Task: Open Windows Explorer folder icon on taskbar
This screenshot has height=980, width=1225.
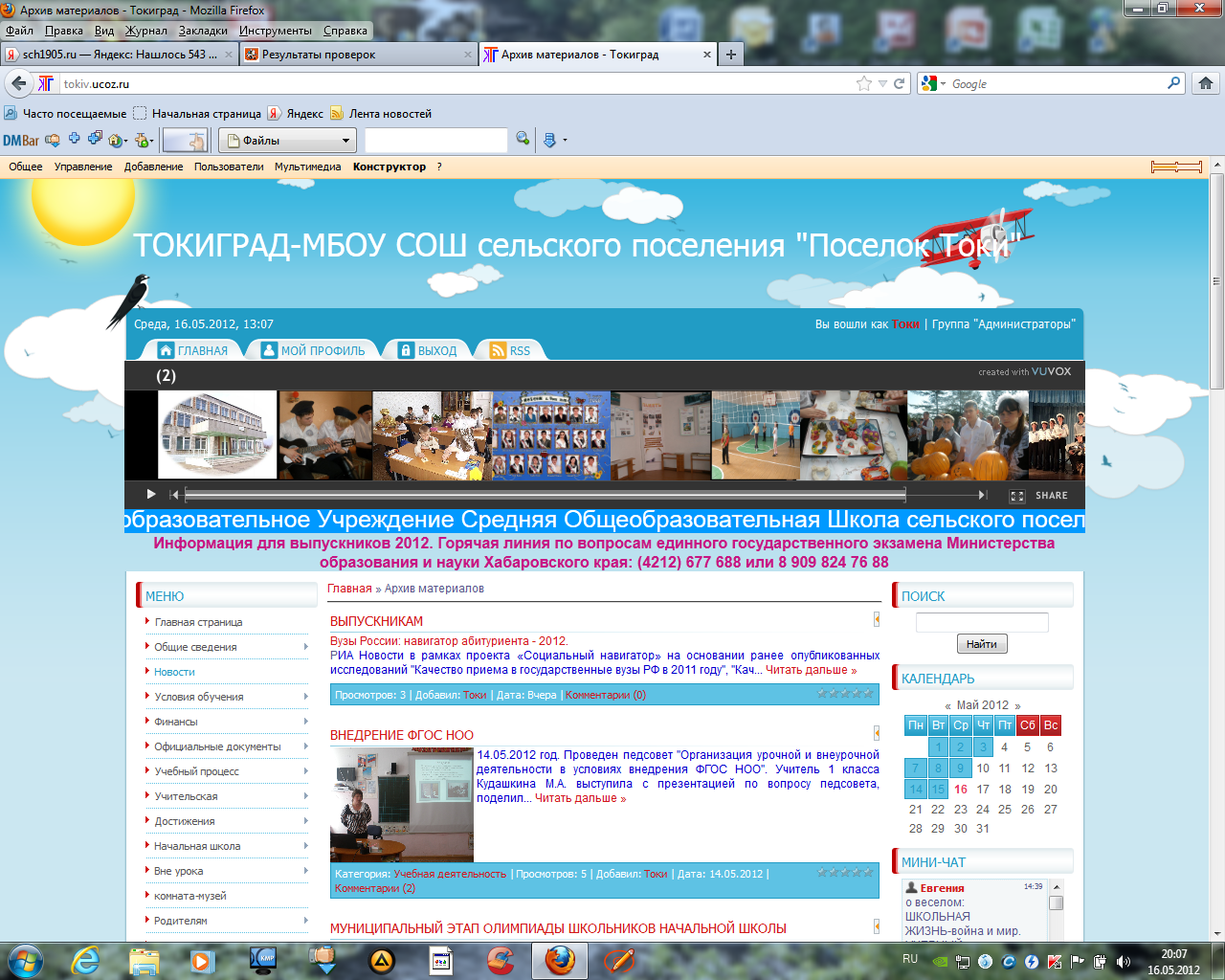Action: point(144,960)
